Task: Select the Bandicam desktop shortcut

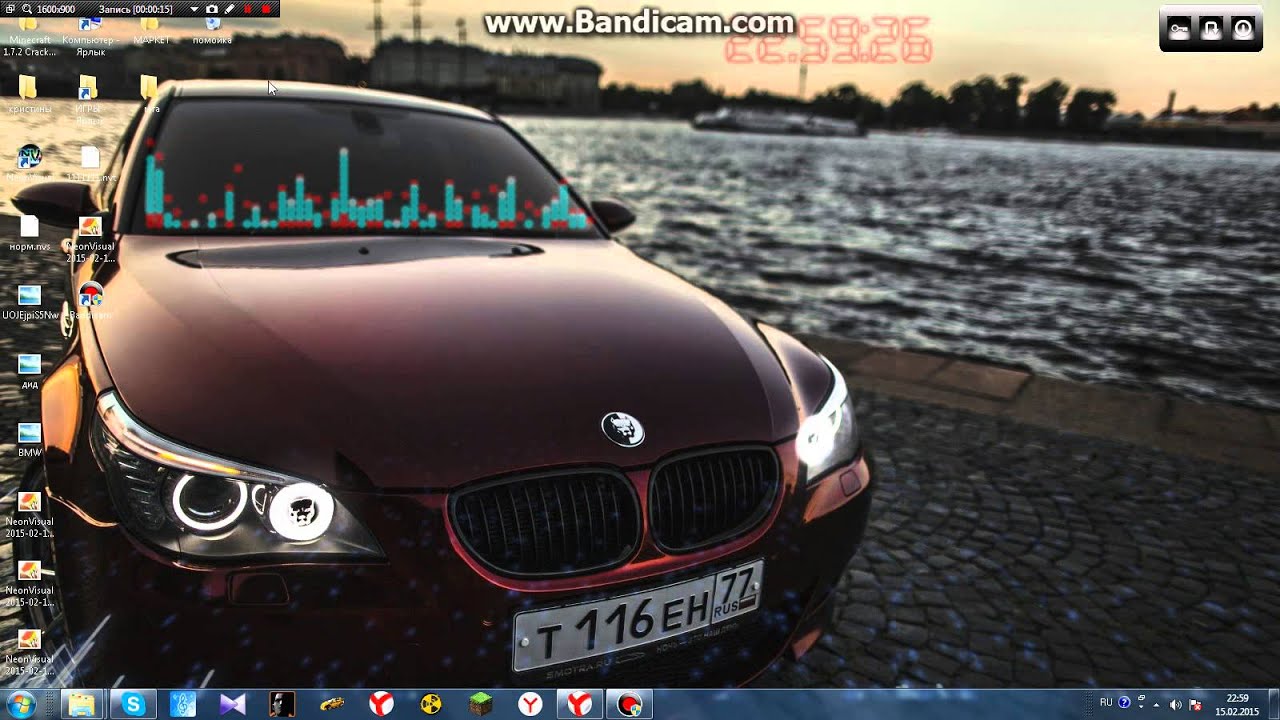Action: [90, 301]
